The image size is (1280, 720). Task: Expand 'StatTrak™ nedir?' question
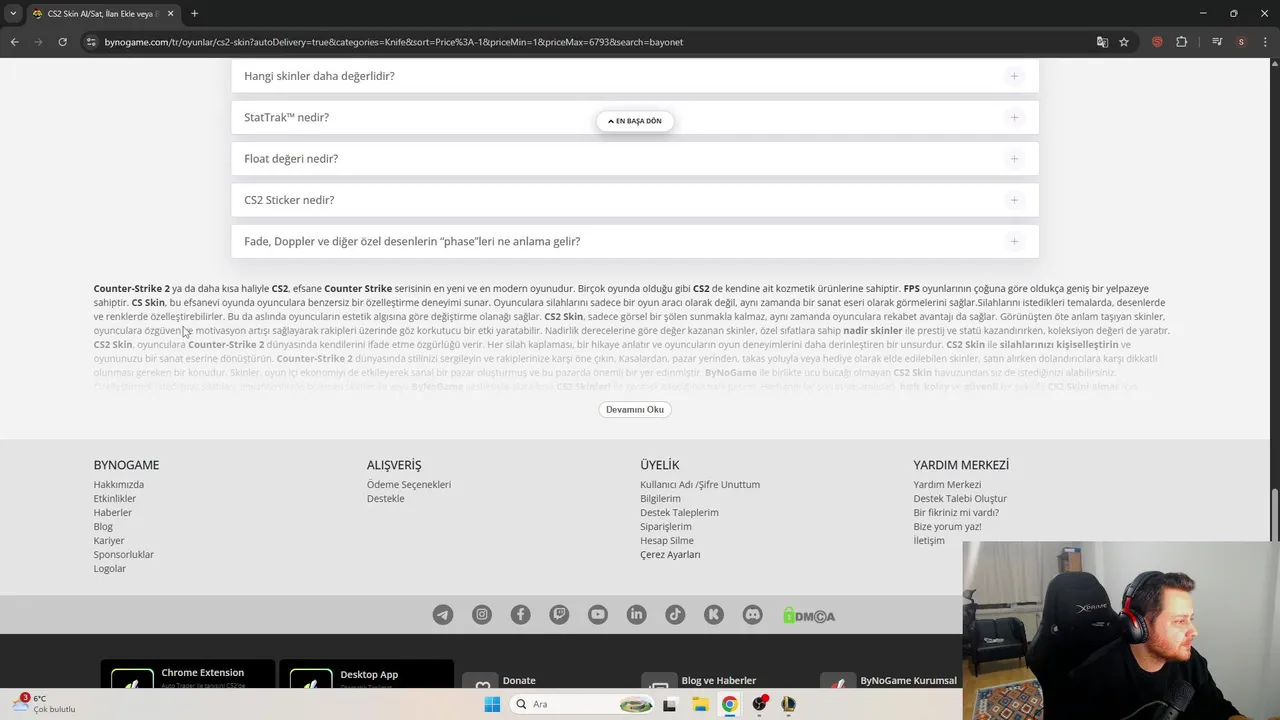coord(635,117)
